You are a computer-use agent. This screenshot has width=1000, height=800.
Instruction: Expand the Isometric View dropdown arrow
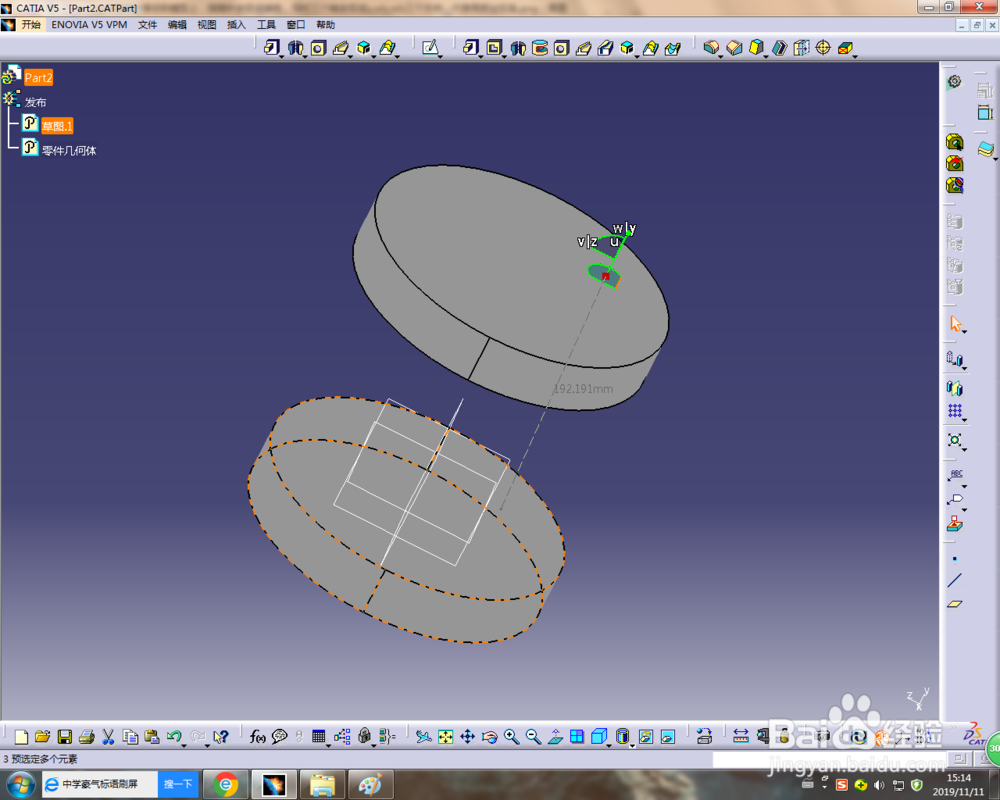[608, 745]
